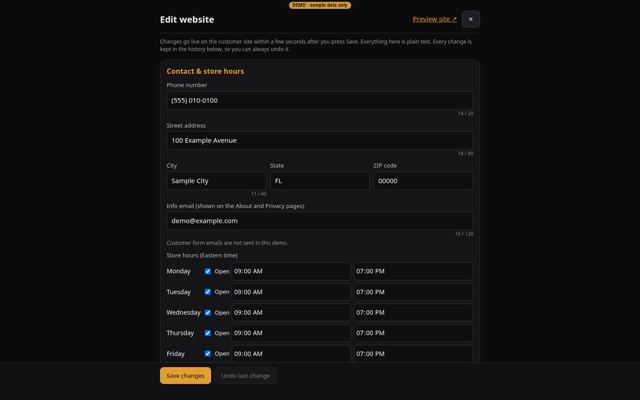The height and width of the screenshot is (400, 640).
Task: Edit the Info email field
Action: point(320,221)
